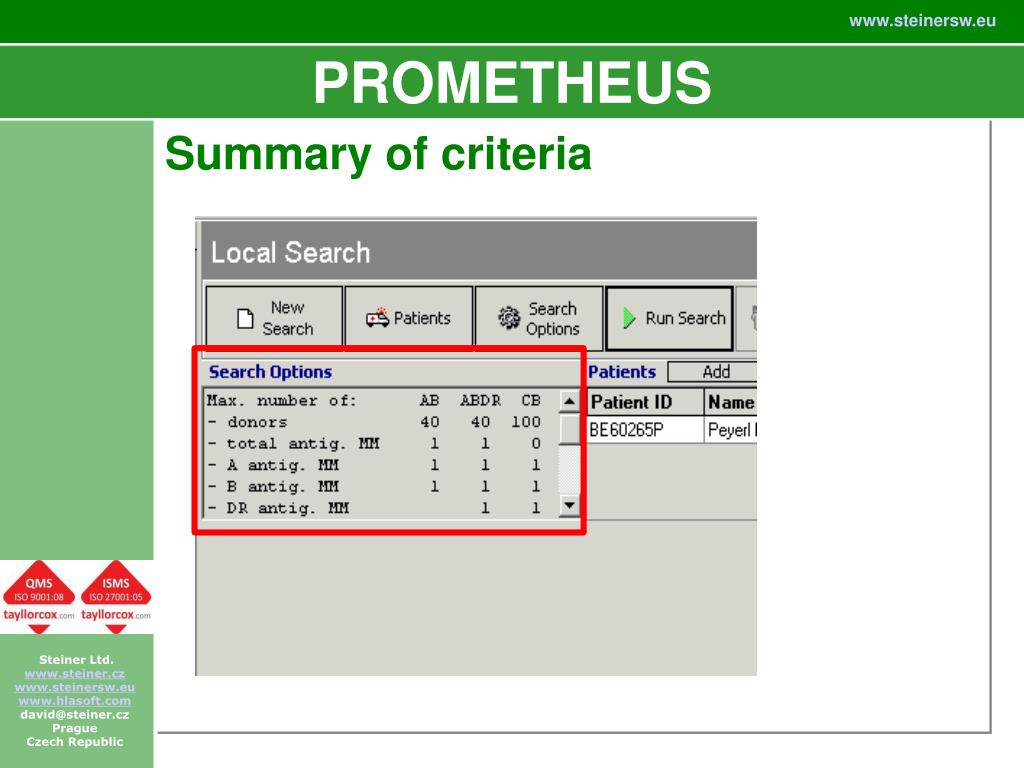
Task: Open the www.steinersw.eu sidebar link
Action: point(75,687)
